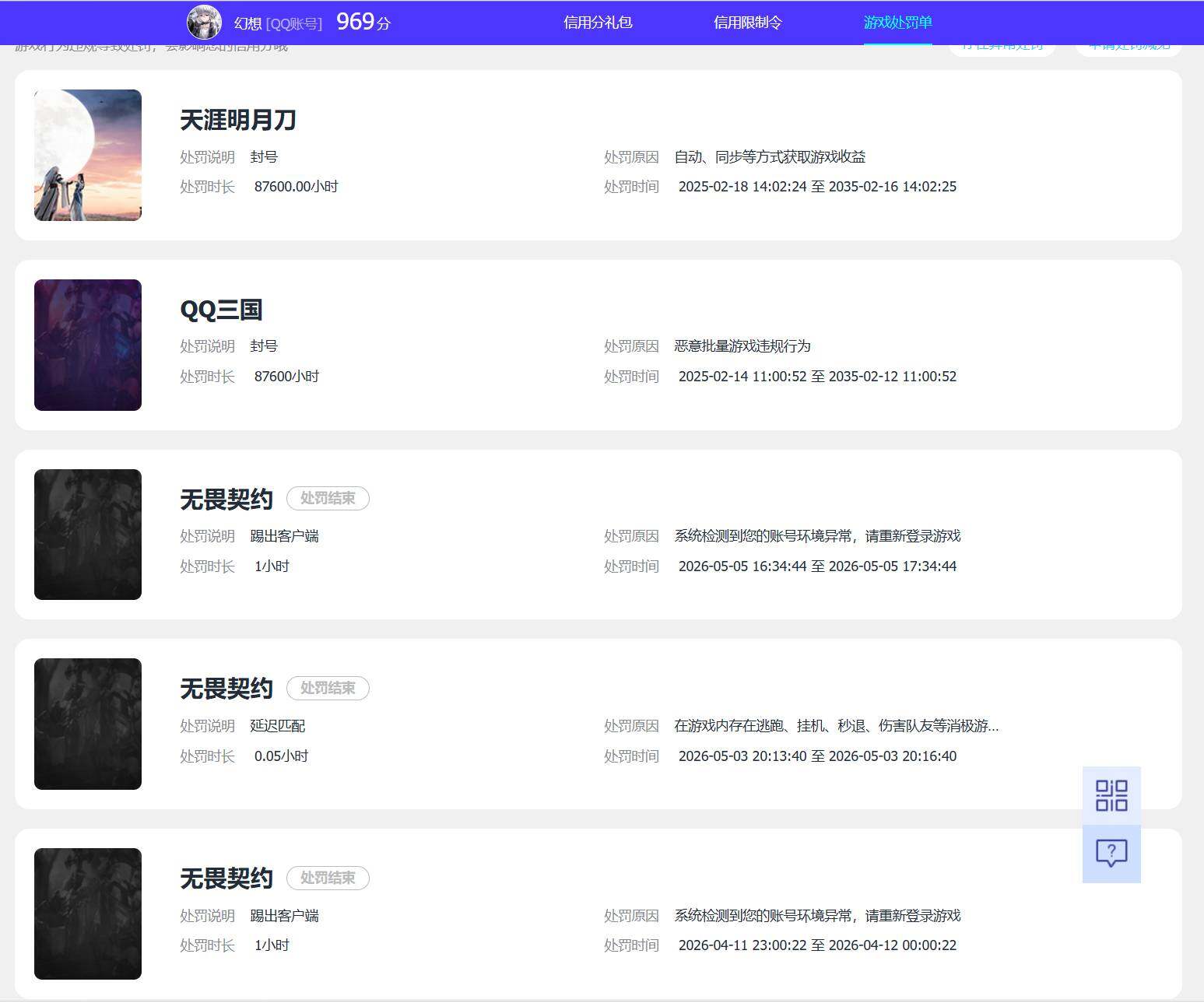Click 无畏契约 title of 2026-04-11 record
Screen dimensions: 1204x1003
click(226, 879)
